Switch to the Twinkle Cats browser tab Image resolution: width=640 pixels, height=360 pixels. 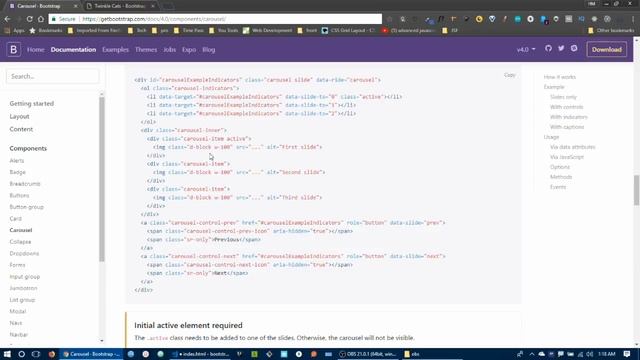click(x=120, y=6)
